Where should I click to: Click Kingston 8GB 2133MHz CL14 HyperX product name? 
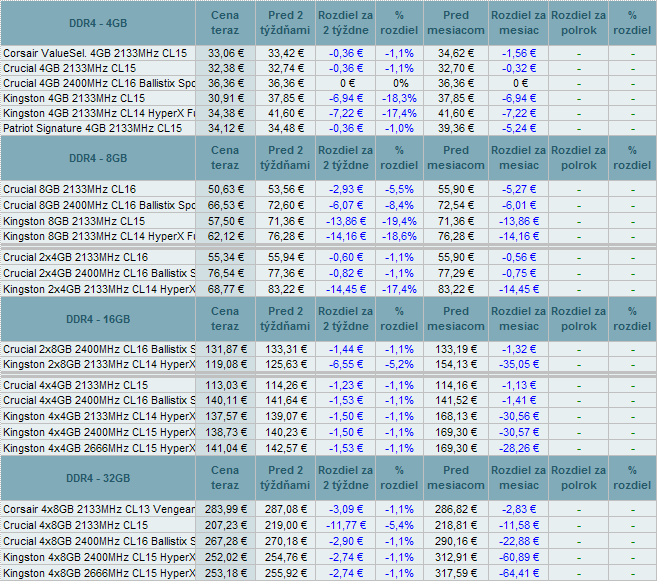click(x=99, y=236)
